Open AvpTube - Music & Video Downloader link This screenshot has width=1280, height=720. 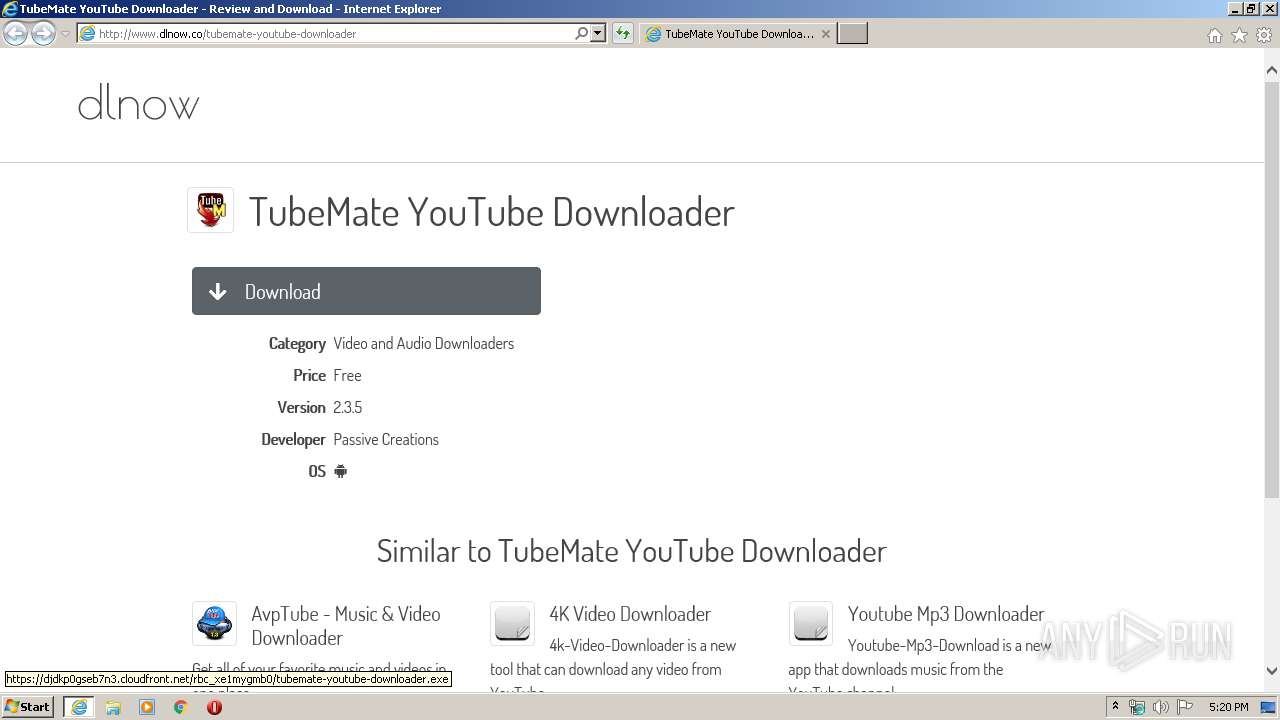[x=346, y=626]
